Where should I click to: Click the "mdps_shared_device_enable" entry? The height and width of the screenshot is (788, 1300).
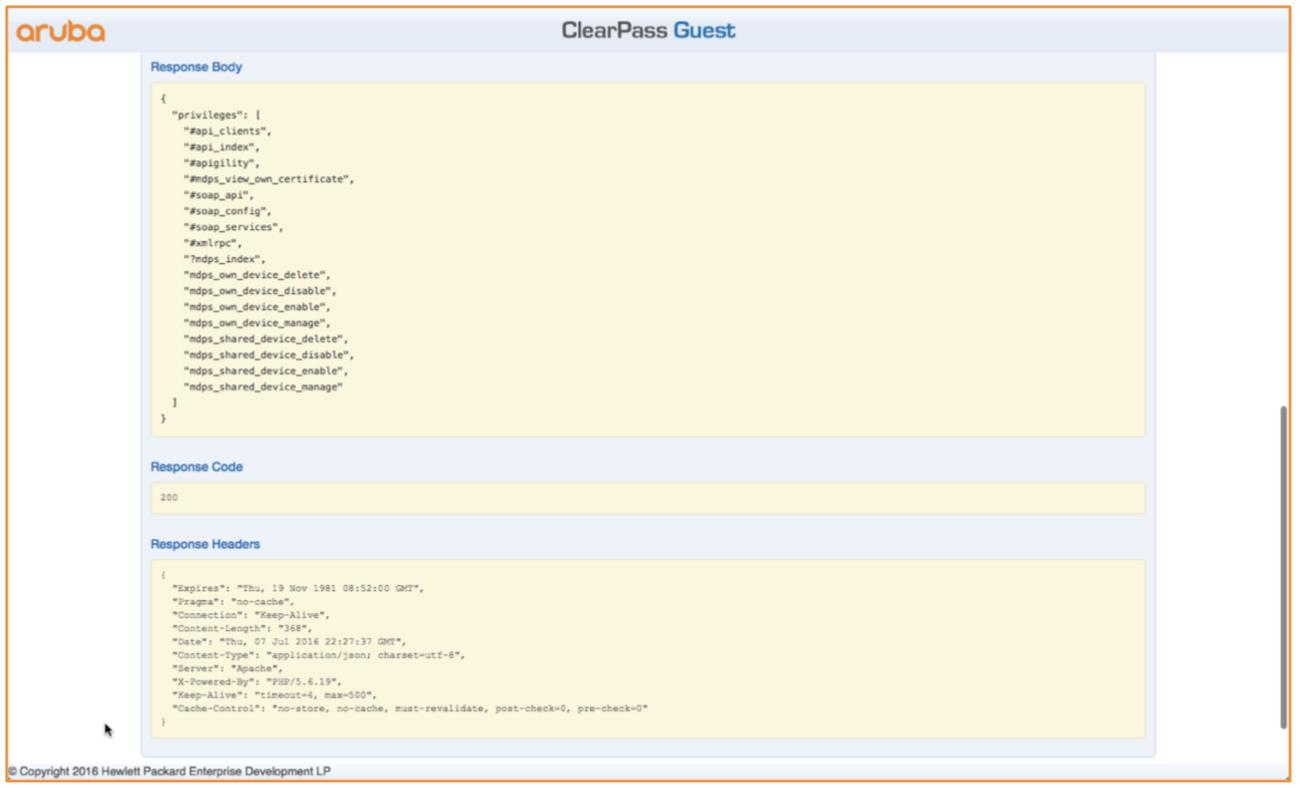(266, 371)
